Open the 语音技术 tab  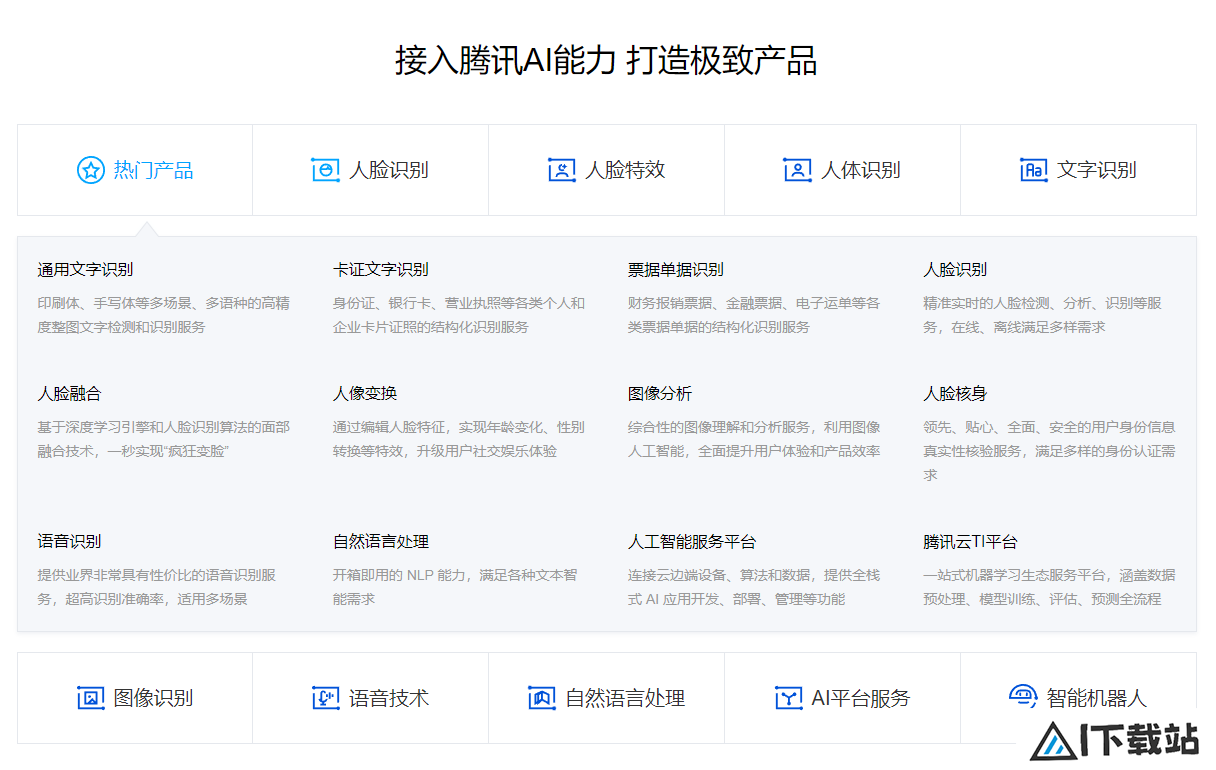click(x=371, y=698)
